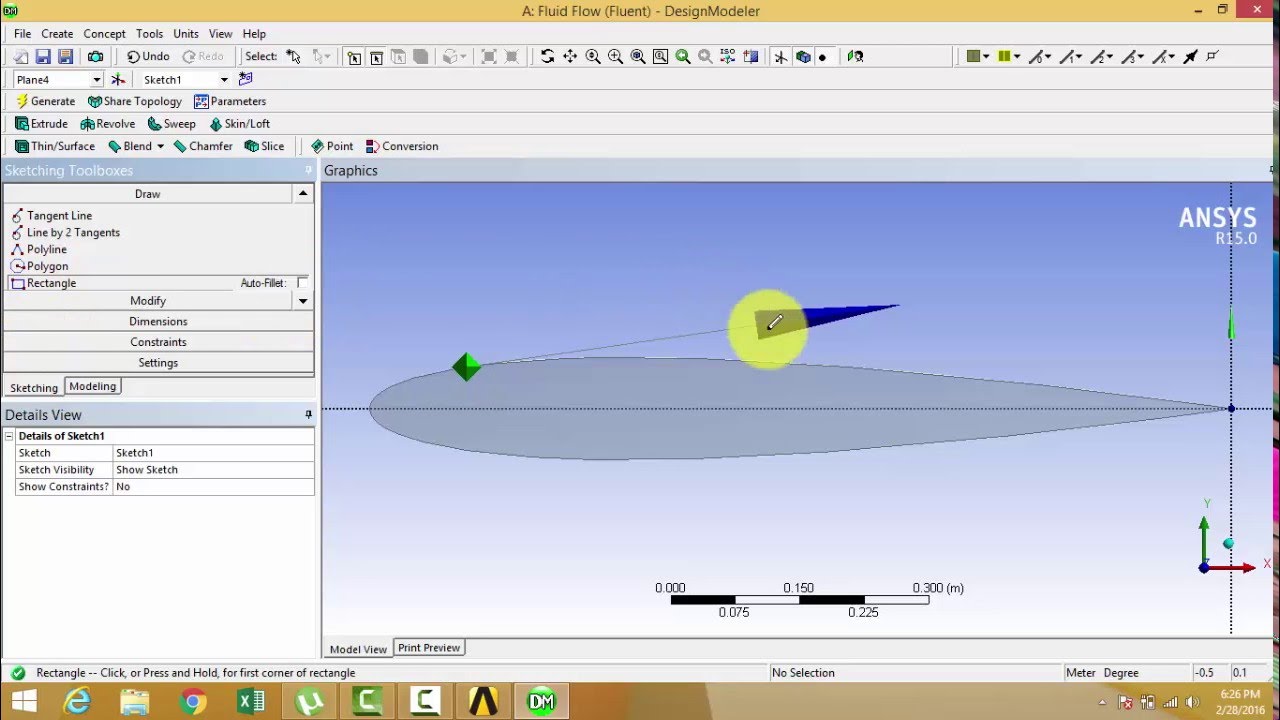The image size is (1280, 720).
Task: Toggle Display Plane visibility
Action: [x=780, y=57]
